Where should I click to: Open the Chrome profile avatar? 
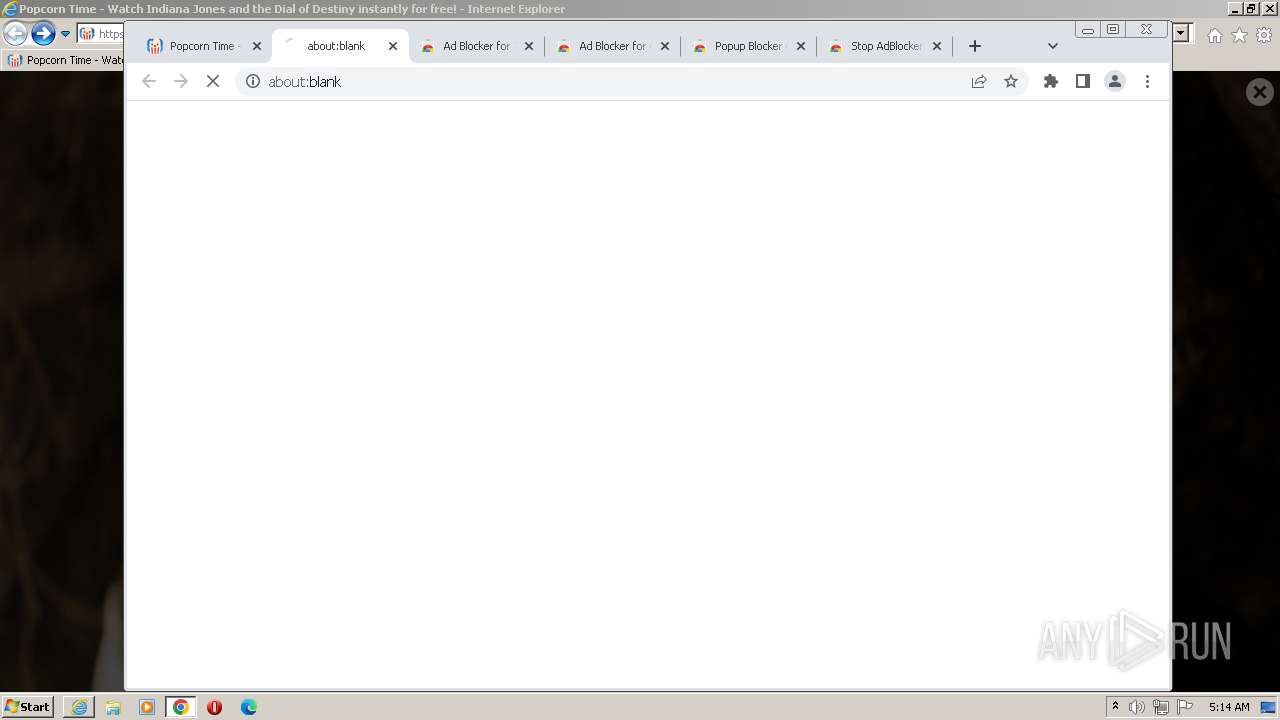1114,81
